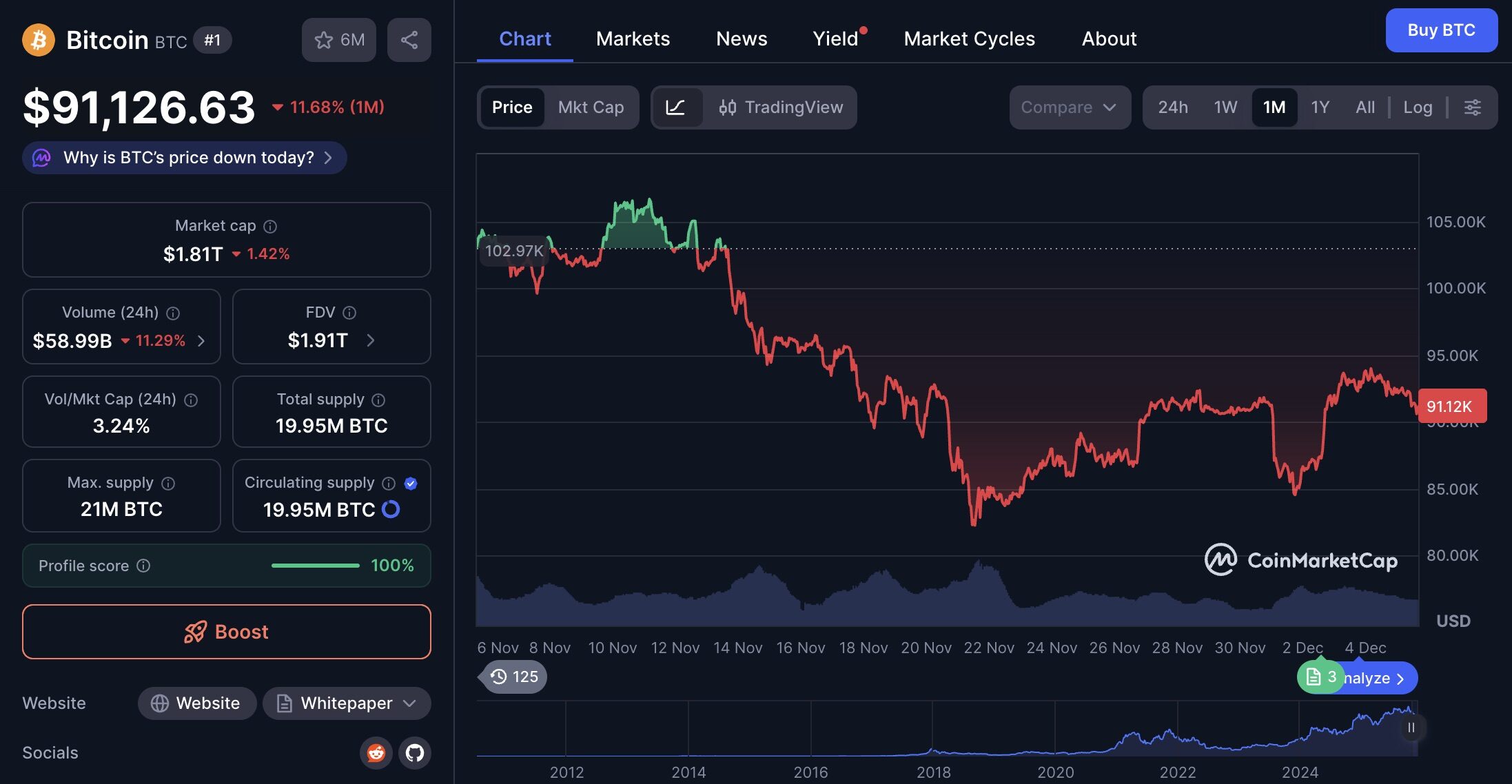Open the GitHub social link
This screenshot has width=1512, height=784.
coord(414,752)
